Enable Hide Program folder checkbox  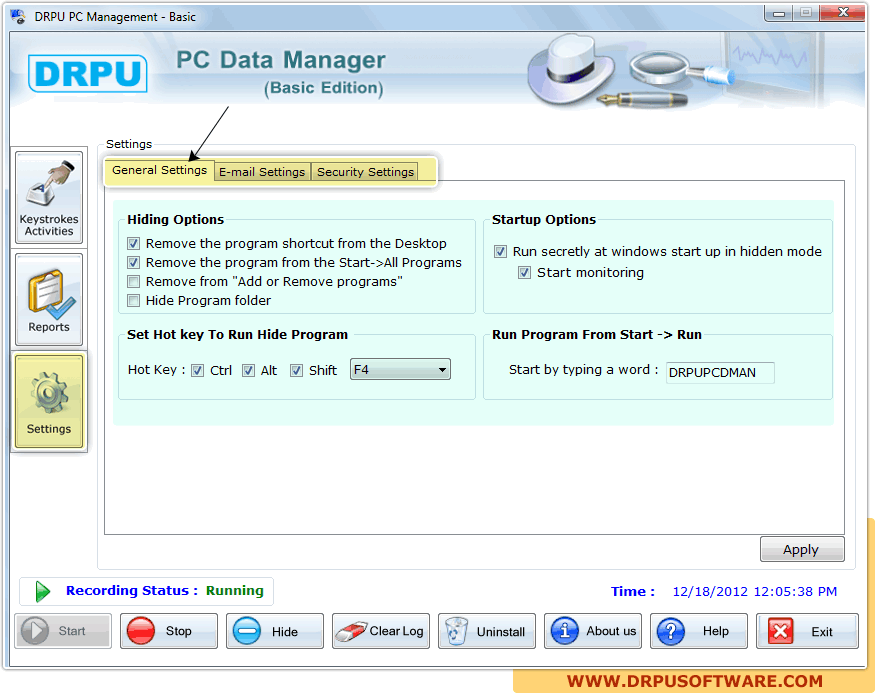pyautogui.click(x=133, y=301)
